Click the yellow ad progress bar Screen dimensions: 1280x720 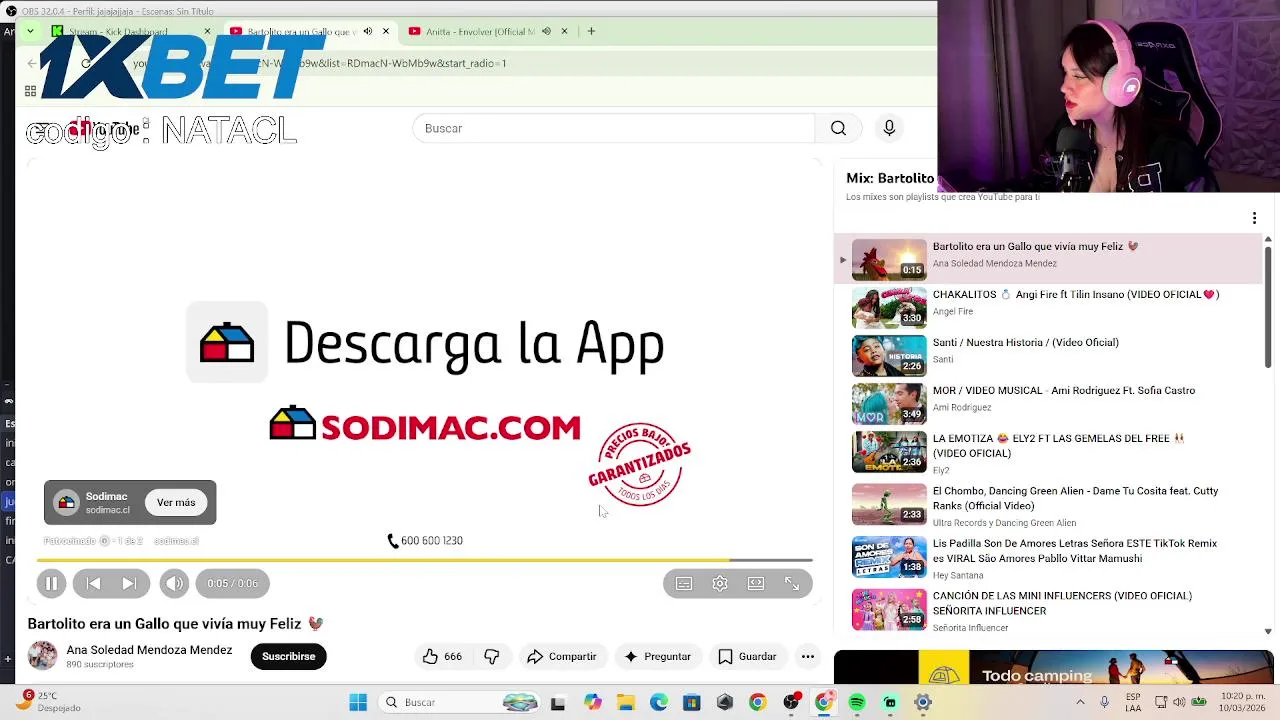click(424, 561)
